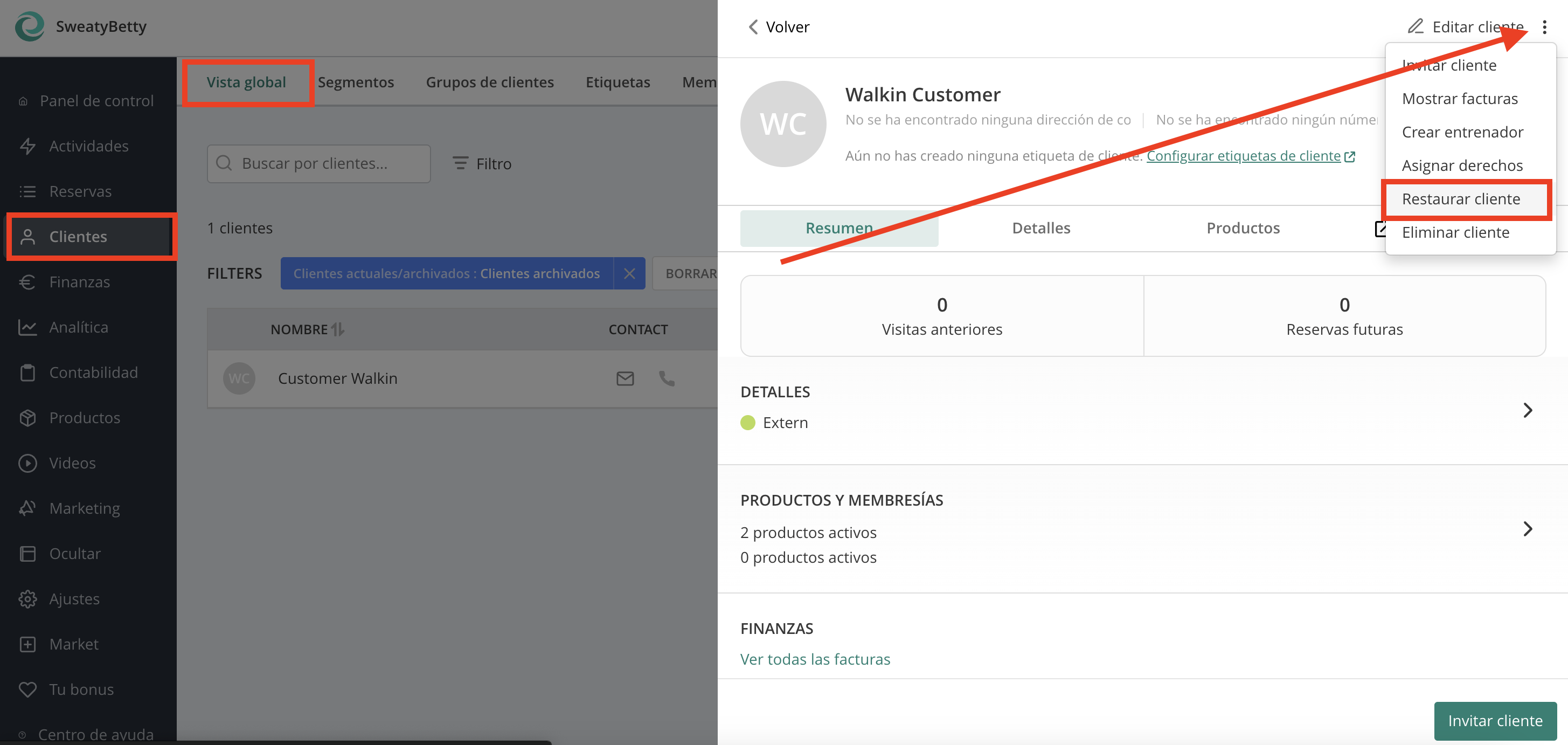Remove the Clientes archivados filter chip

(x=629, y=273)
